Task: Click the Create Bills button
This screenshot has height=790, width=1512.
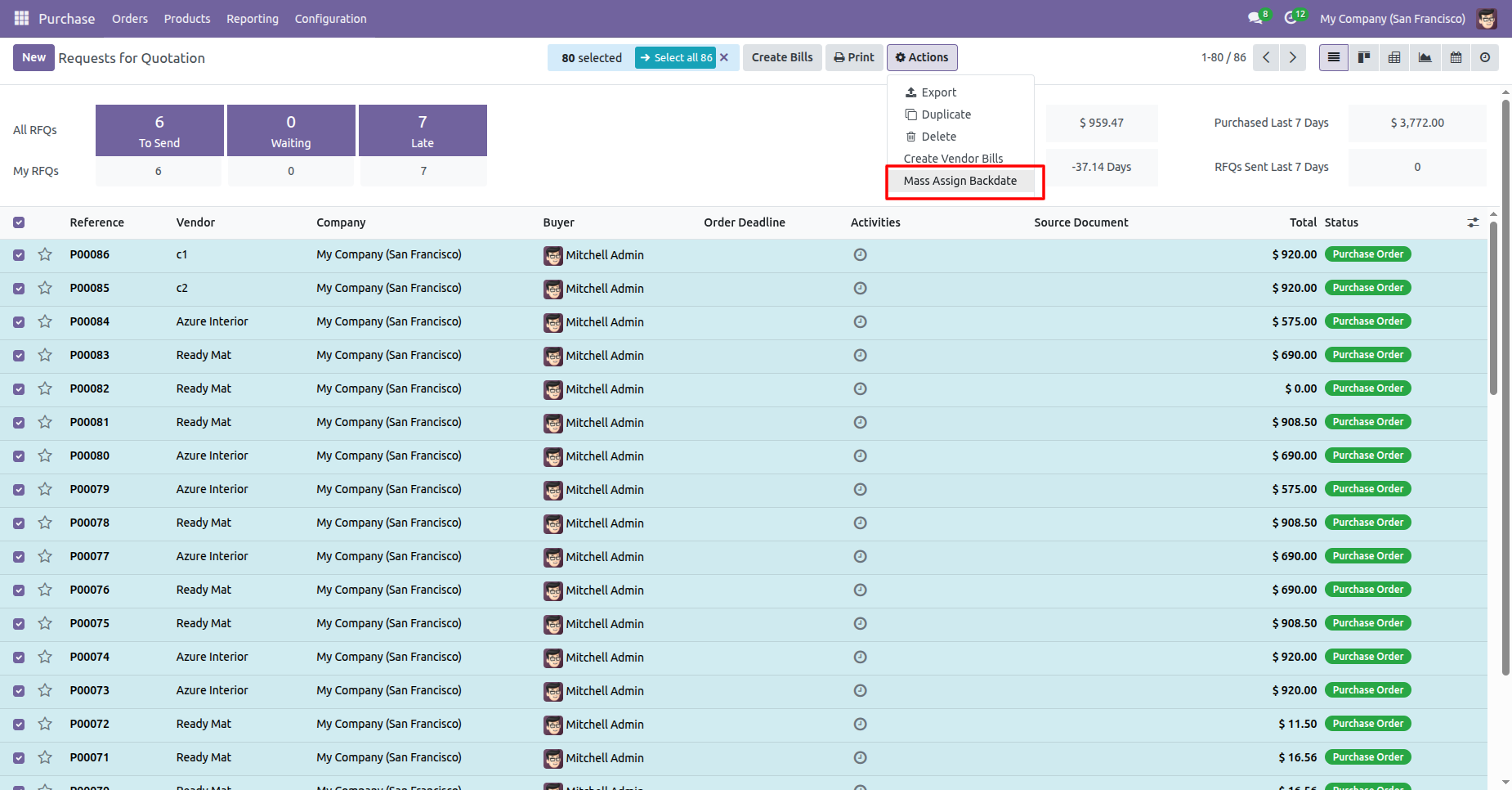Action: pyautogui.click(x=782, y=57)
